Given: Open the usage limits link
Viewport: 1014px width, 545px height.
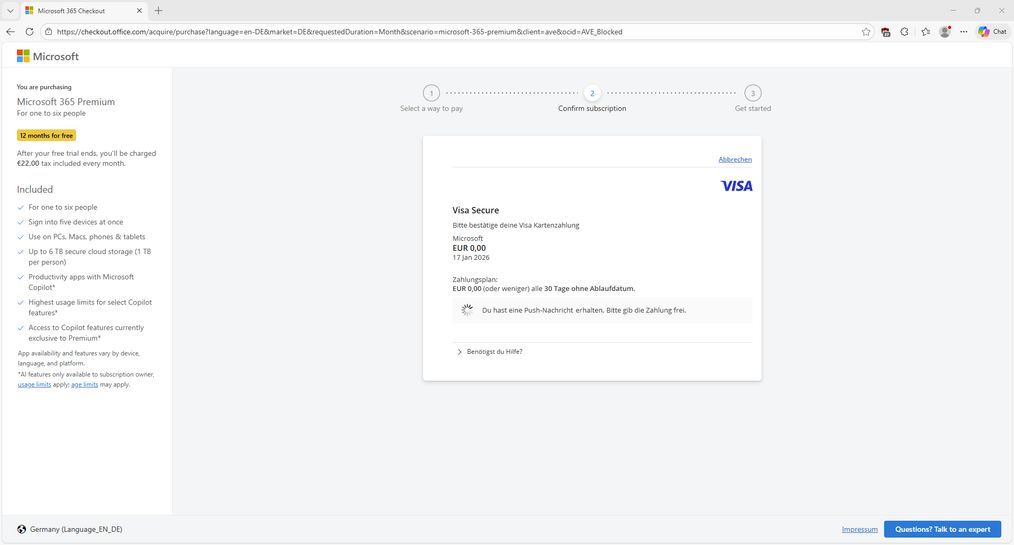Looking at the screenshot, I should click(34, 385).
